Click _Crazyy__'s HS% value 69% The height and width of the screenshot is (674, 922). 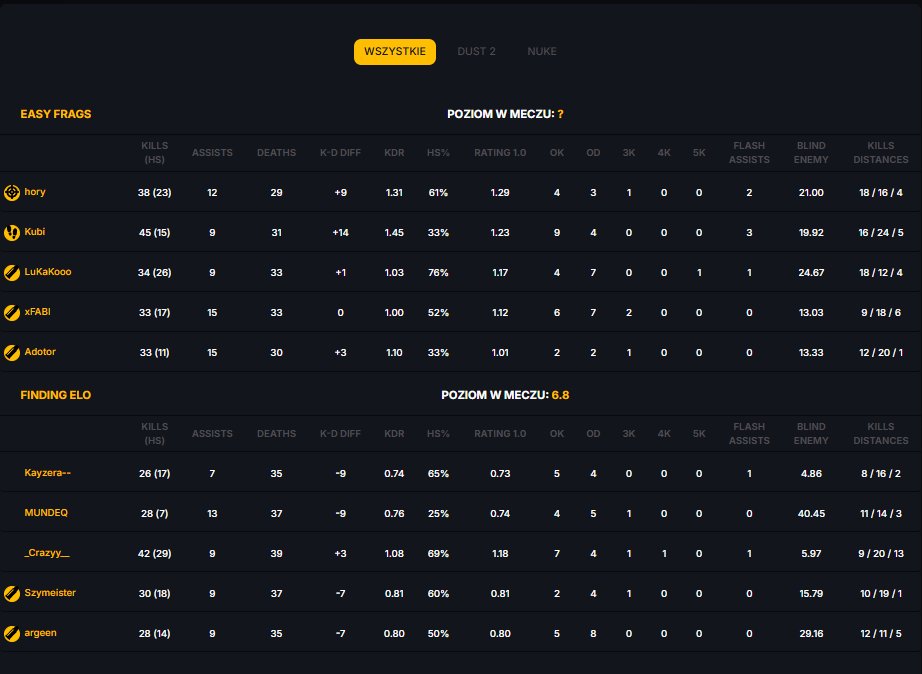click(438, 554)
